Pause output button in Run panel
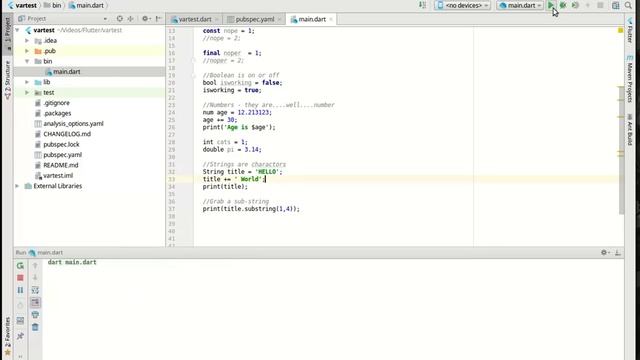The width and height of the screenshot is (640, 360). [20, 290]
